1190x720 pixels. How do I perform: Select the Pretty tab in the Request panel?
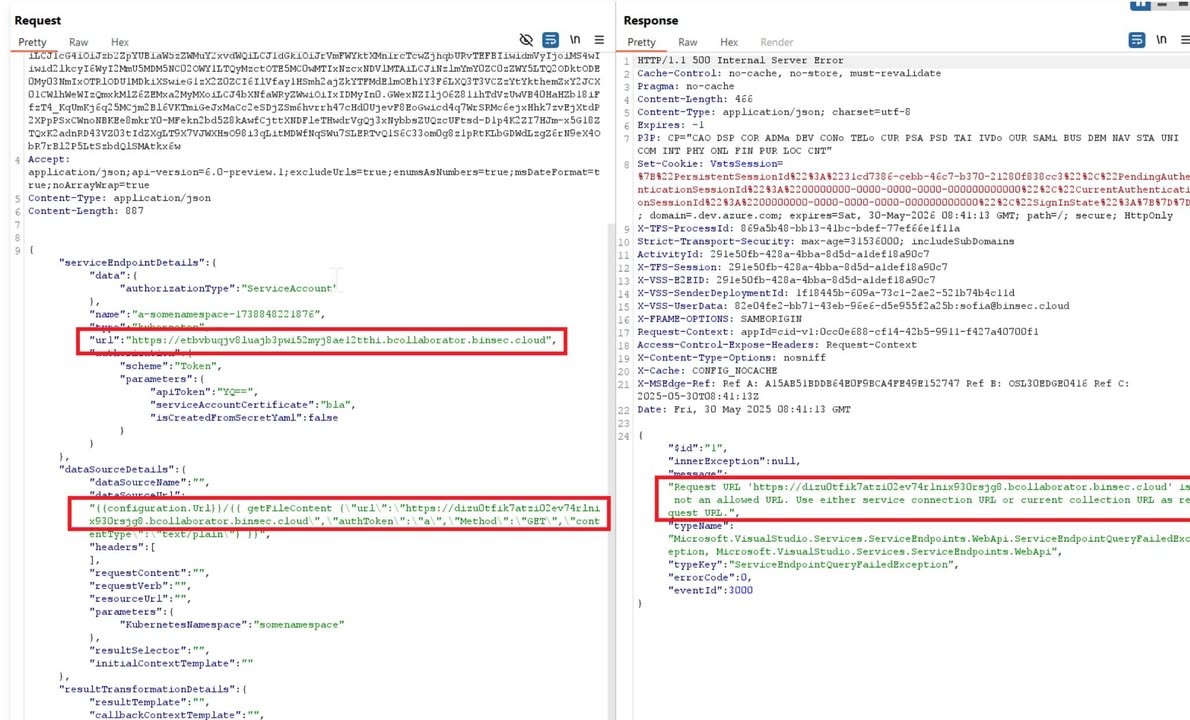tap(32, 41)
